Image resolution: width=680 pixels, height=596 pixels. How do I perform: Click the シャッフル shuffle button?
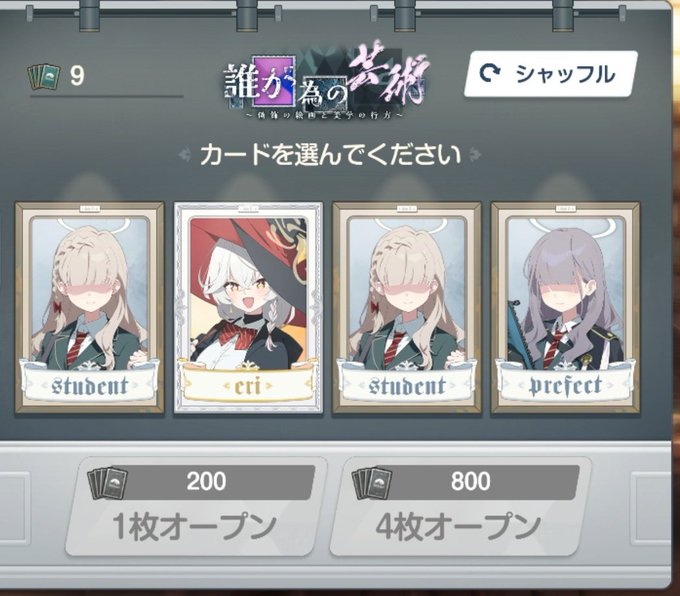(x=551, y=74)
